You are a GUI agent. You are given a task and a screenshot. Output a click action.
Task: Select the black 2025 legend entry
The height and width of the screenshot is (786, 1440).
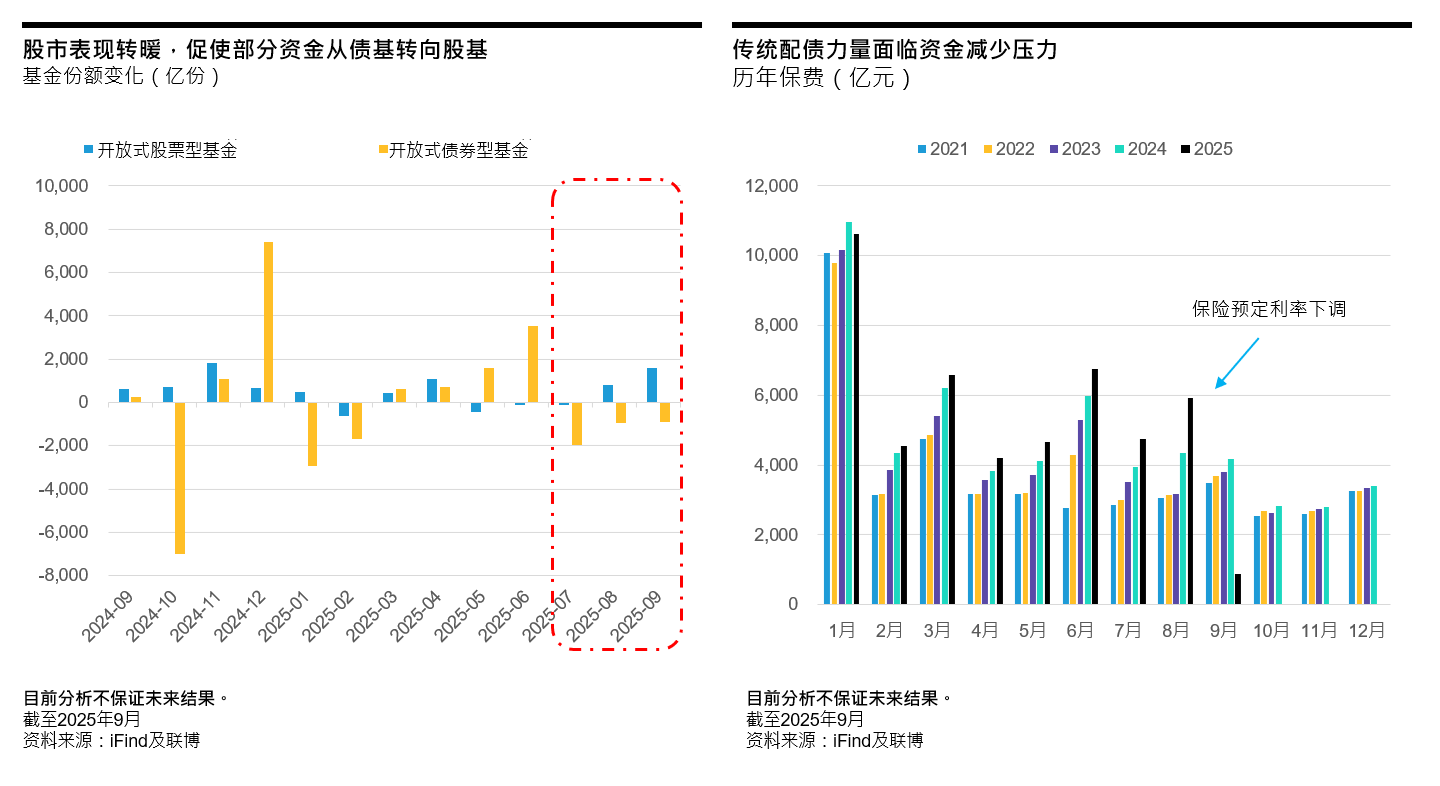coord(1204,149)
